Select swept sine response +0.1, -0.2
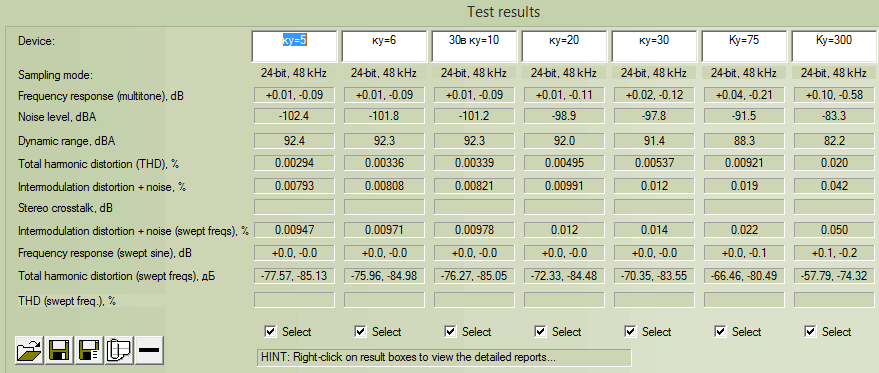Screen dimensions: 879x373 point(834,253)
